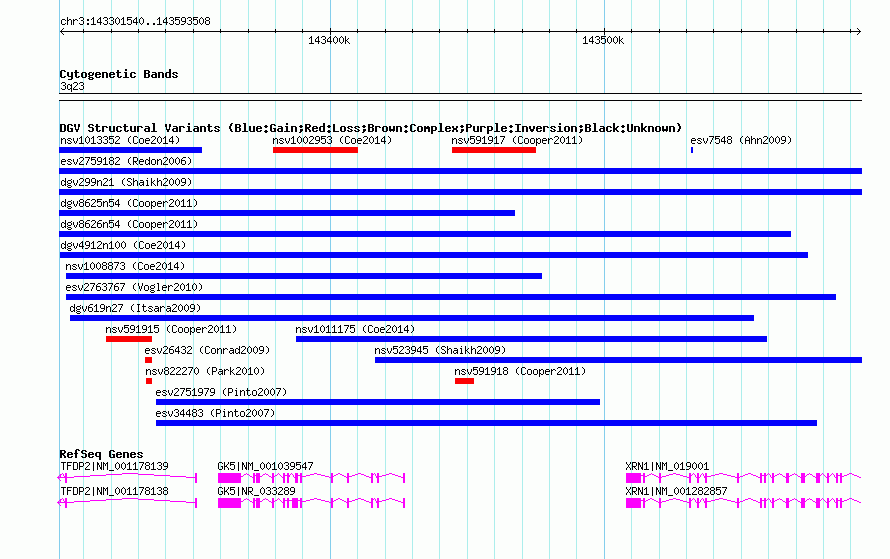Select the 3q23 band label
The height and width of the screenshot is (559, 890).
(x=72, y=86)
